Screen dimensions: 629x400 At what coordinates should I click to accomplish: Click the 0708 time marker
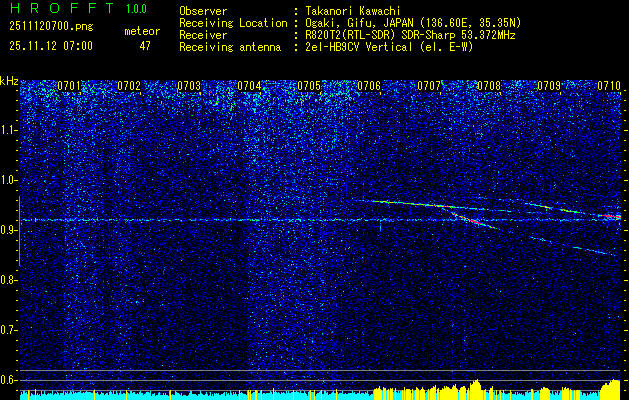point(489,86)
